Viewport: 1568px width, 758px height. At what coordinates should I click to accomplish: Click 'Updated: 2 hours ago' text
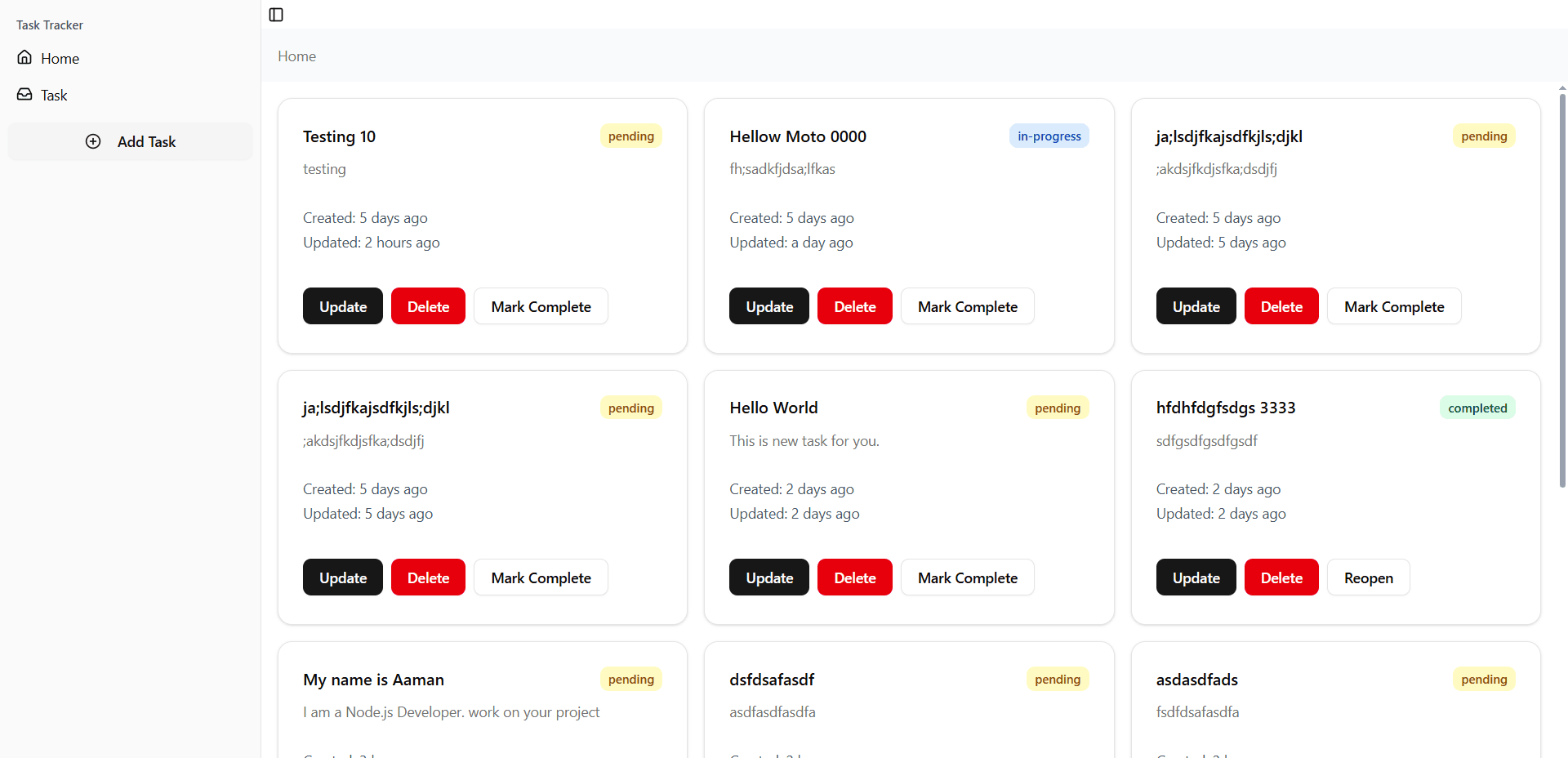click(372, 243)
